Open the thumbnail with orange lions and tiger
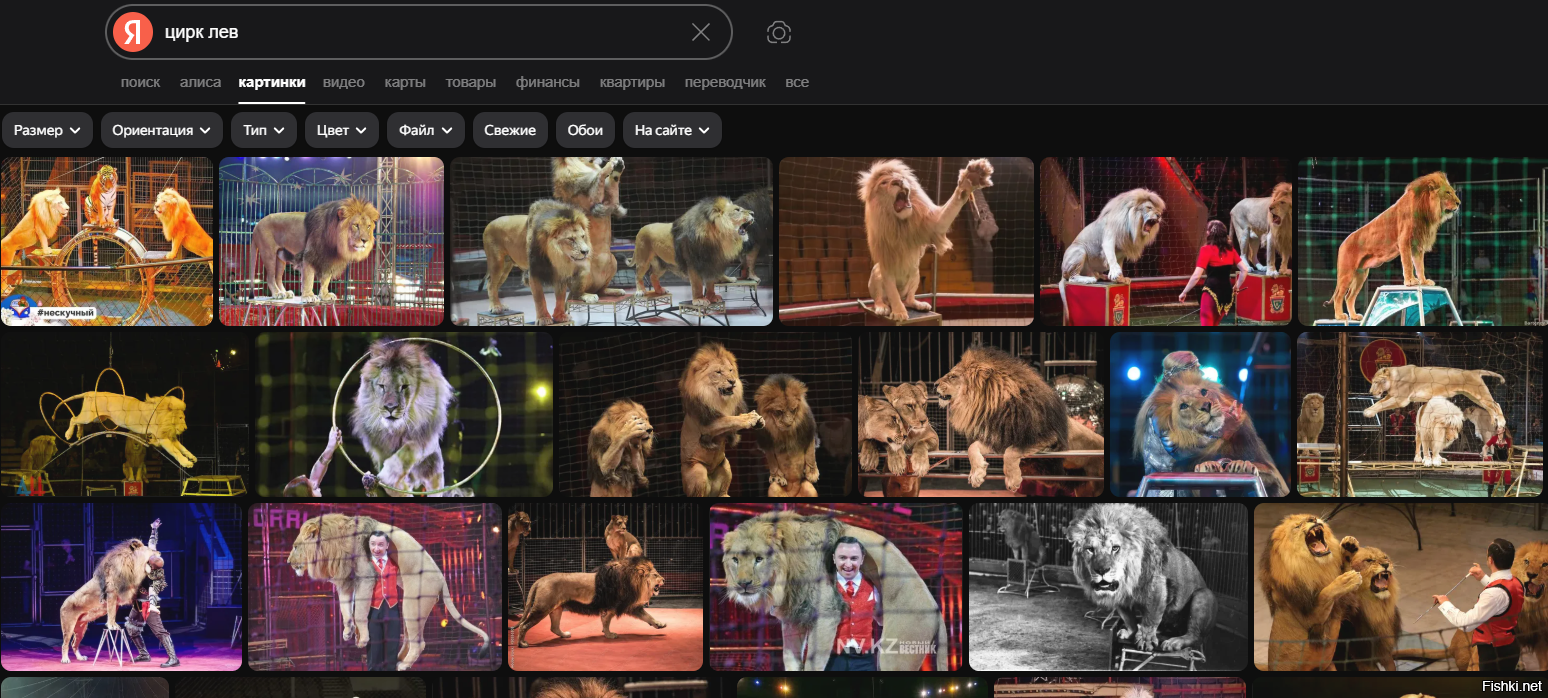This screenshot has height=698, width=1548. 107,241
